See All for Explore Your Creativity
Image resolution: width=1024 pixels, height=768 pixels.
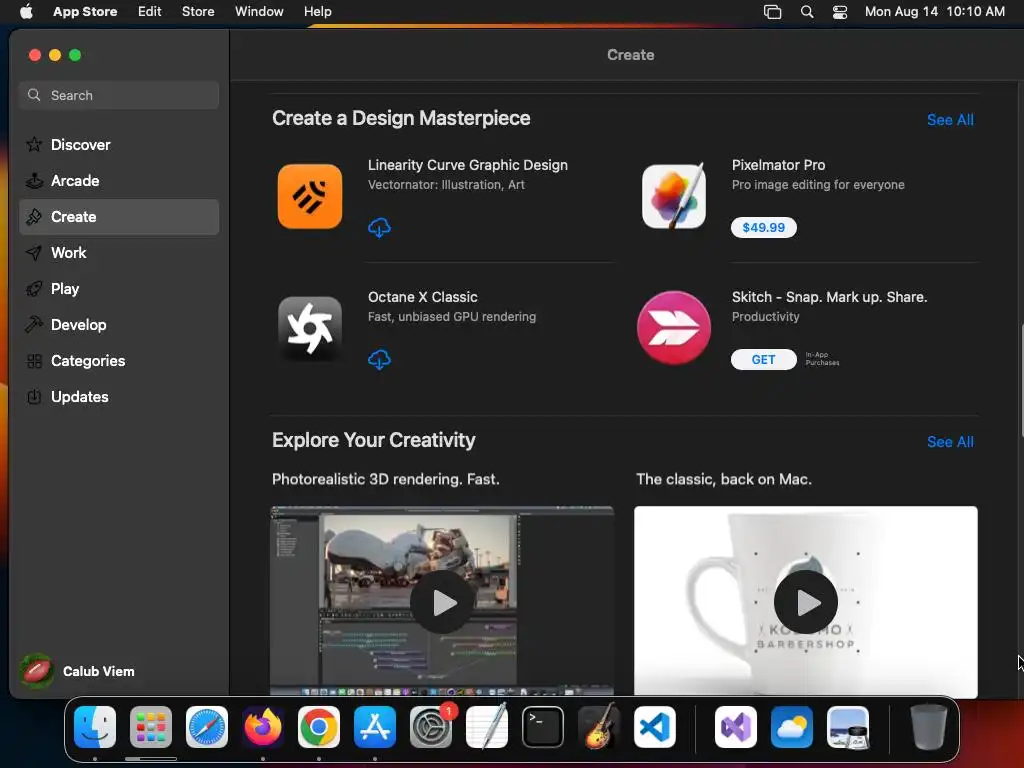coord(950,442)
